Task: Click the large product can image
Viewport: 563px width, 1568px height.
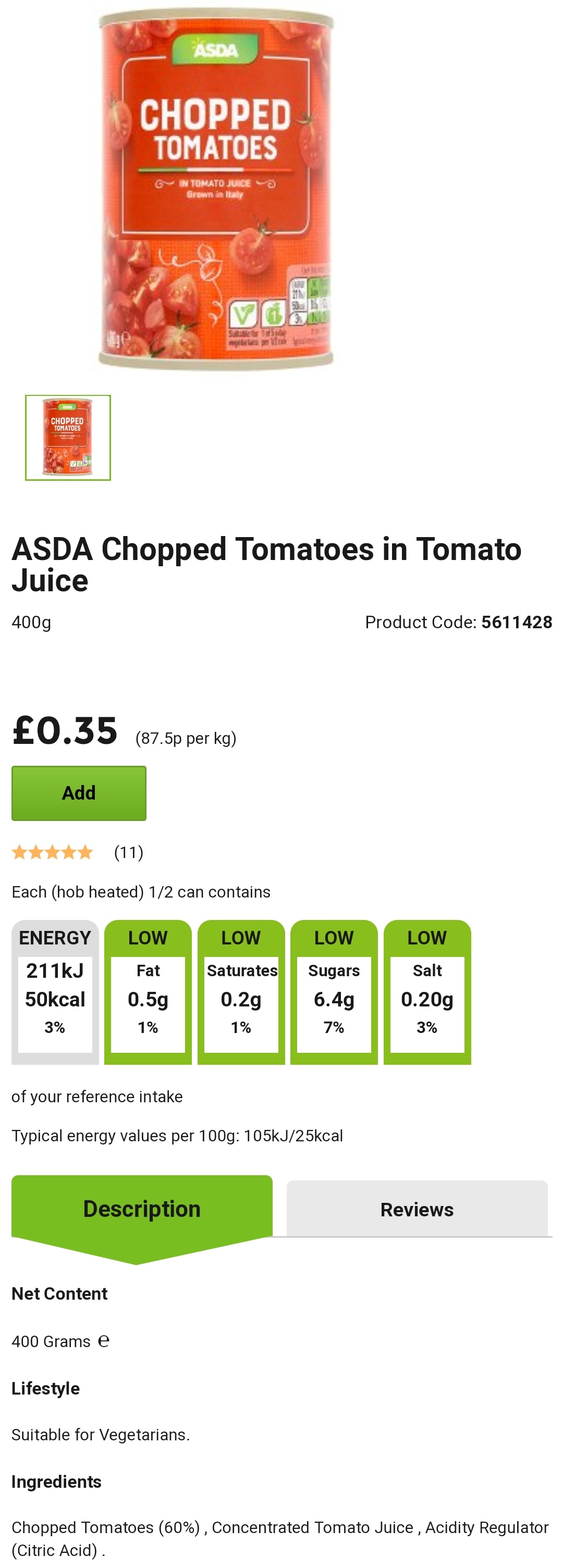Action: point(216,188)
